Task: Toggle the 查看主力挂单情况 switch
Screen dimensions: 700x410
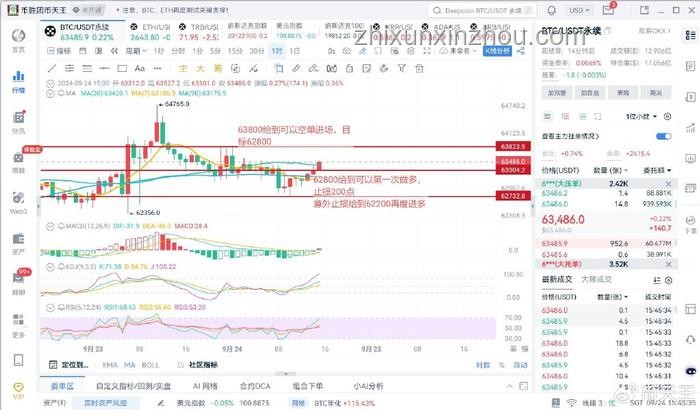Action: 663,136
